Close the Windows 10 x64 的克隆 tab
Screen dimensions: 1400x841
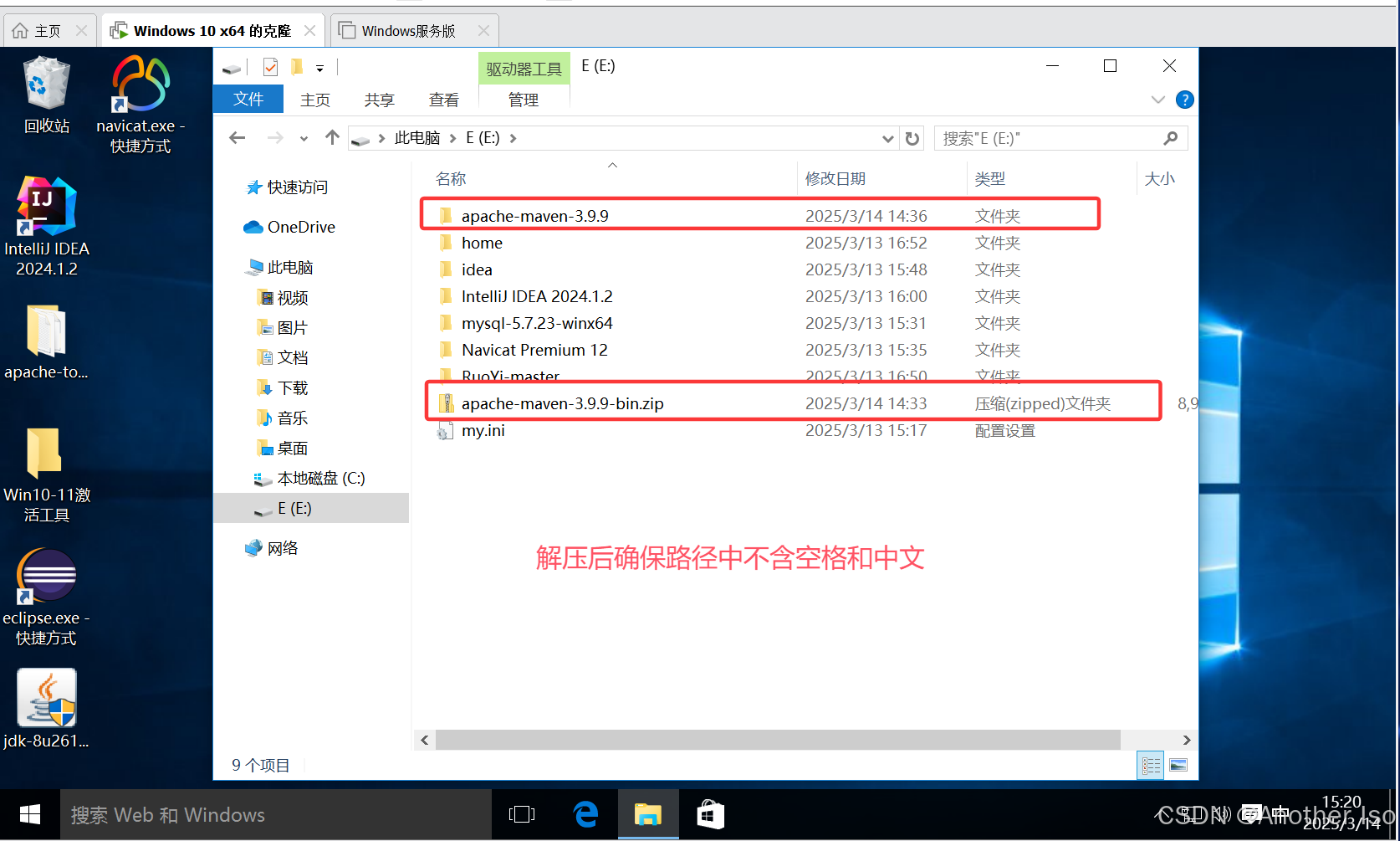(309, 31)
